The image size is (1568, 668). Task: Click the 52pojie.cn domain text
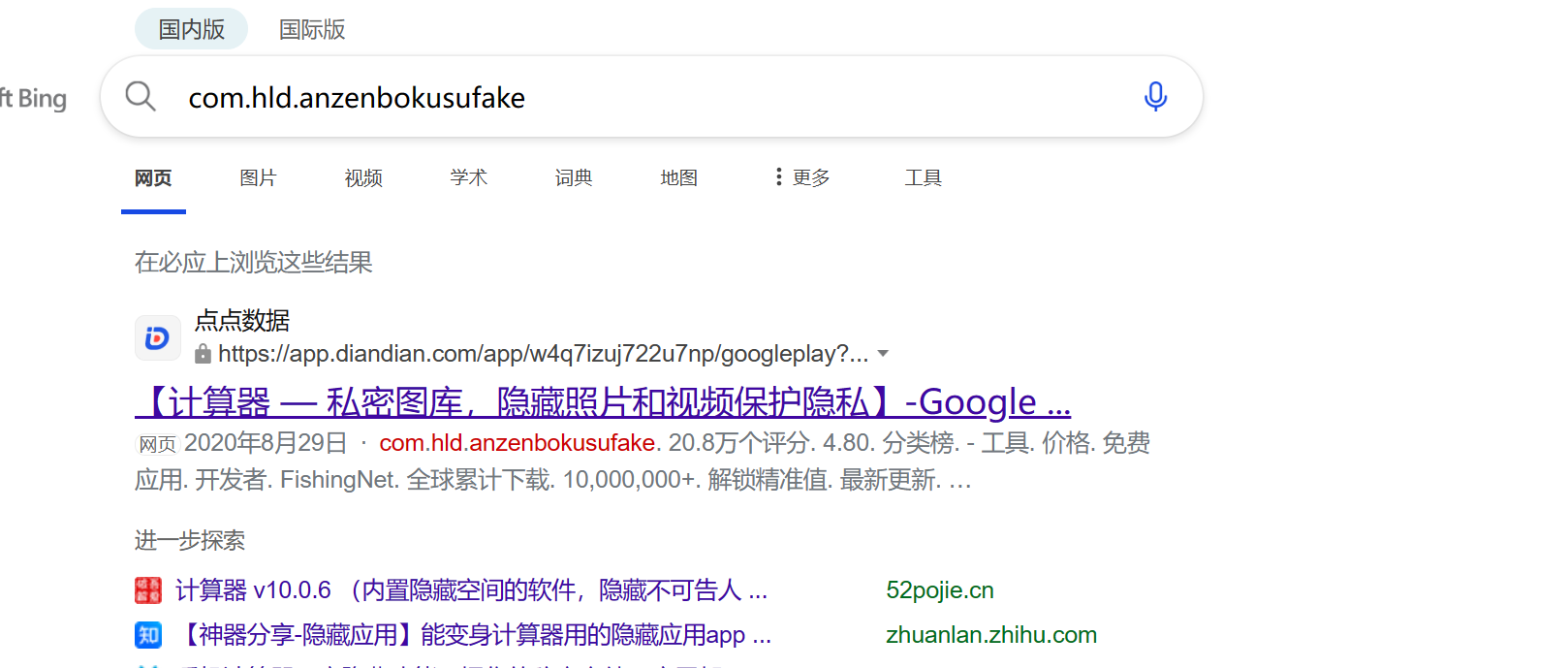pos(940,589)
